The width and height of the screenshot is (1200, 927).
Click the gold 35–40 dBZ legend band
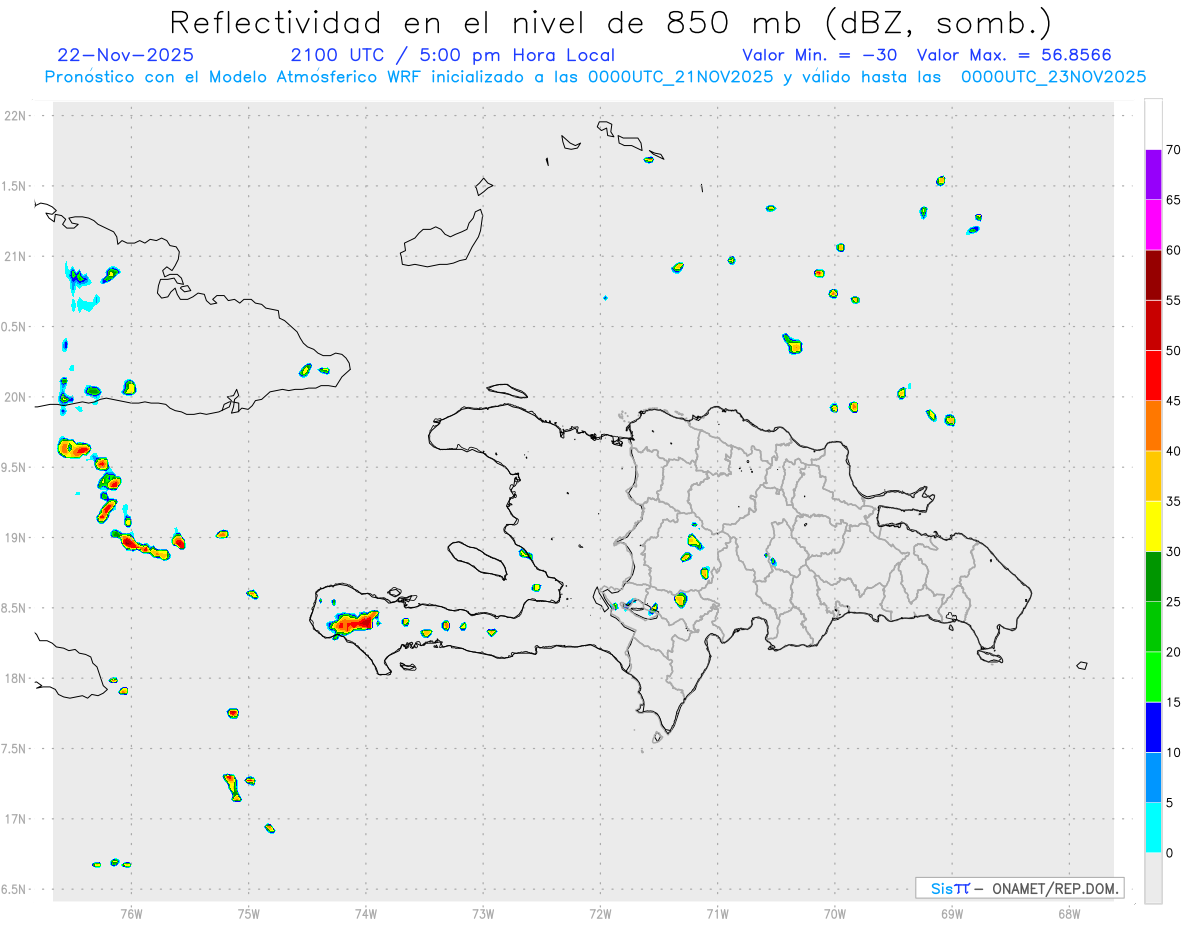[1153, 476]
